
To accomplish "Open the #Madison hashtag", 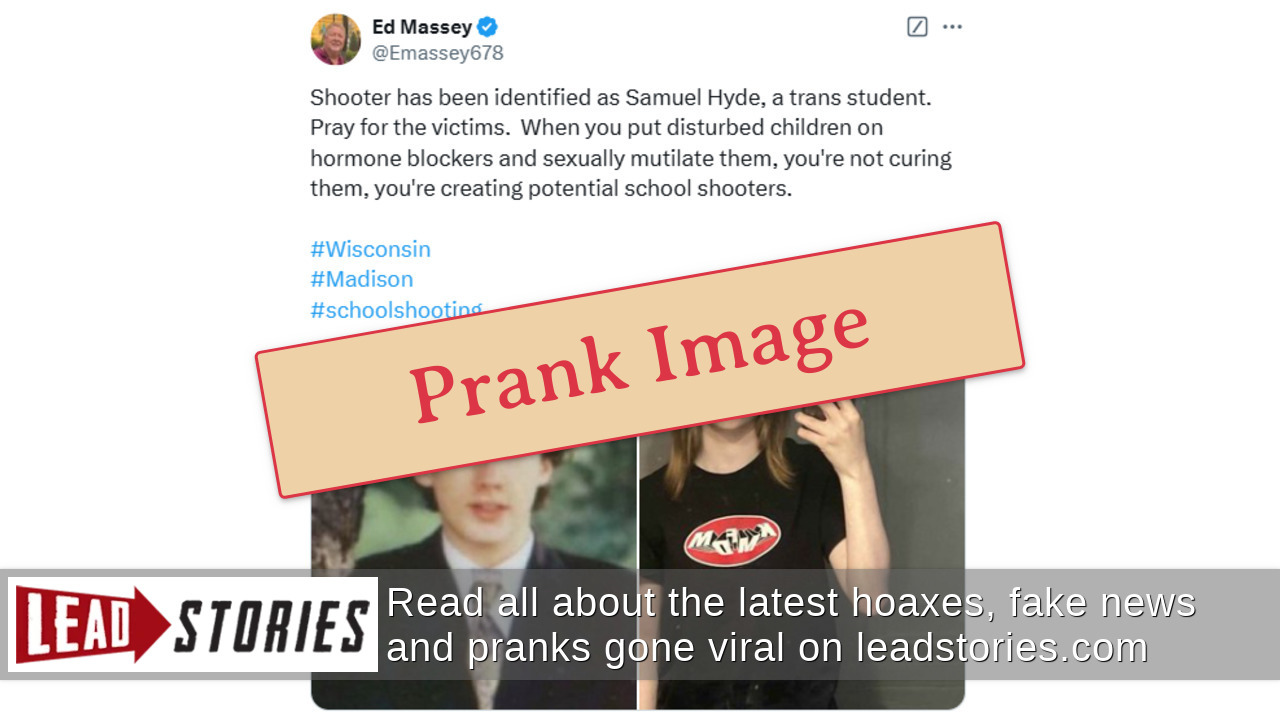I will (x=361, y=279).
